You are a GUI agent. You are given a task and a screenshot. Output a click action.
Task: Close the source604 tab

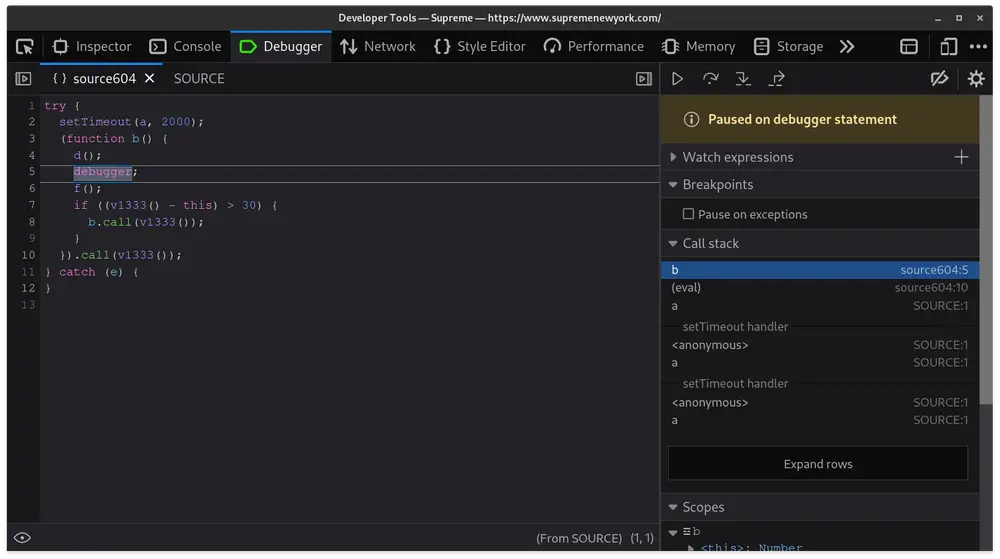point(149,78)
